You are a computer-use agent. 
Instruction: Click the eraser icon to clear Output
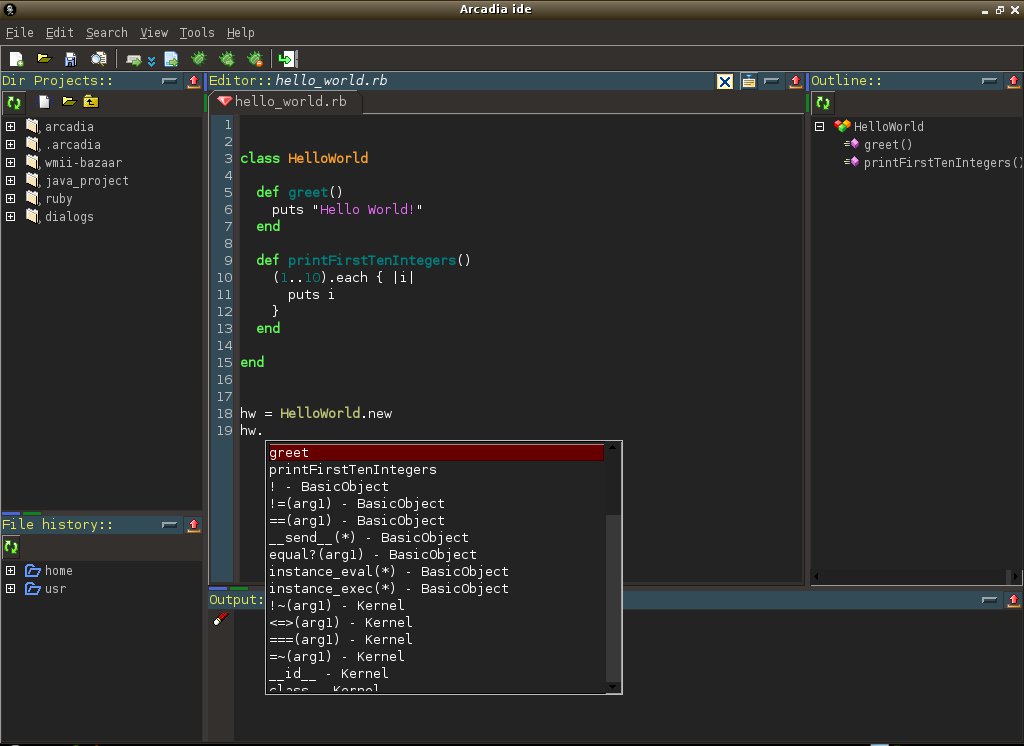221,620
